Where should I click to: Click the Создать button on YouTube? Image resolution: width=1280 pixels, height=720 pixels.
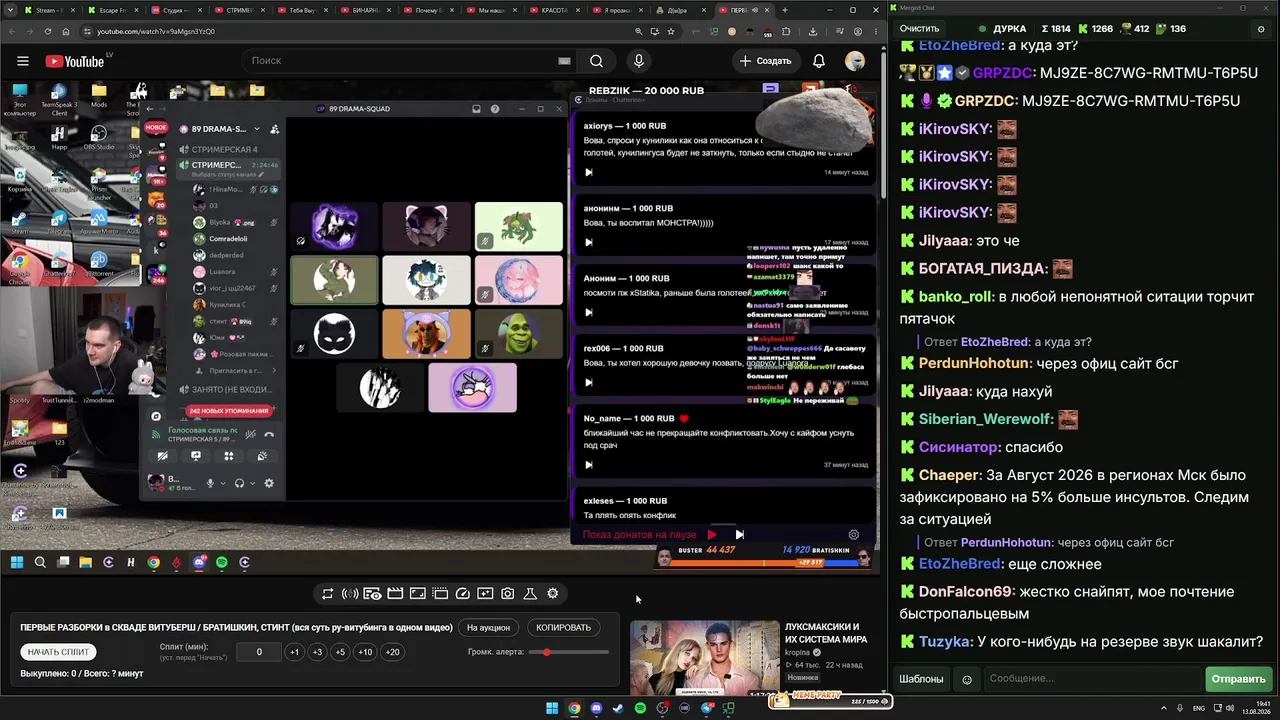[x=766, y=61]
